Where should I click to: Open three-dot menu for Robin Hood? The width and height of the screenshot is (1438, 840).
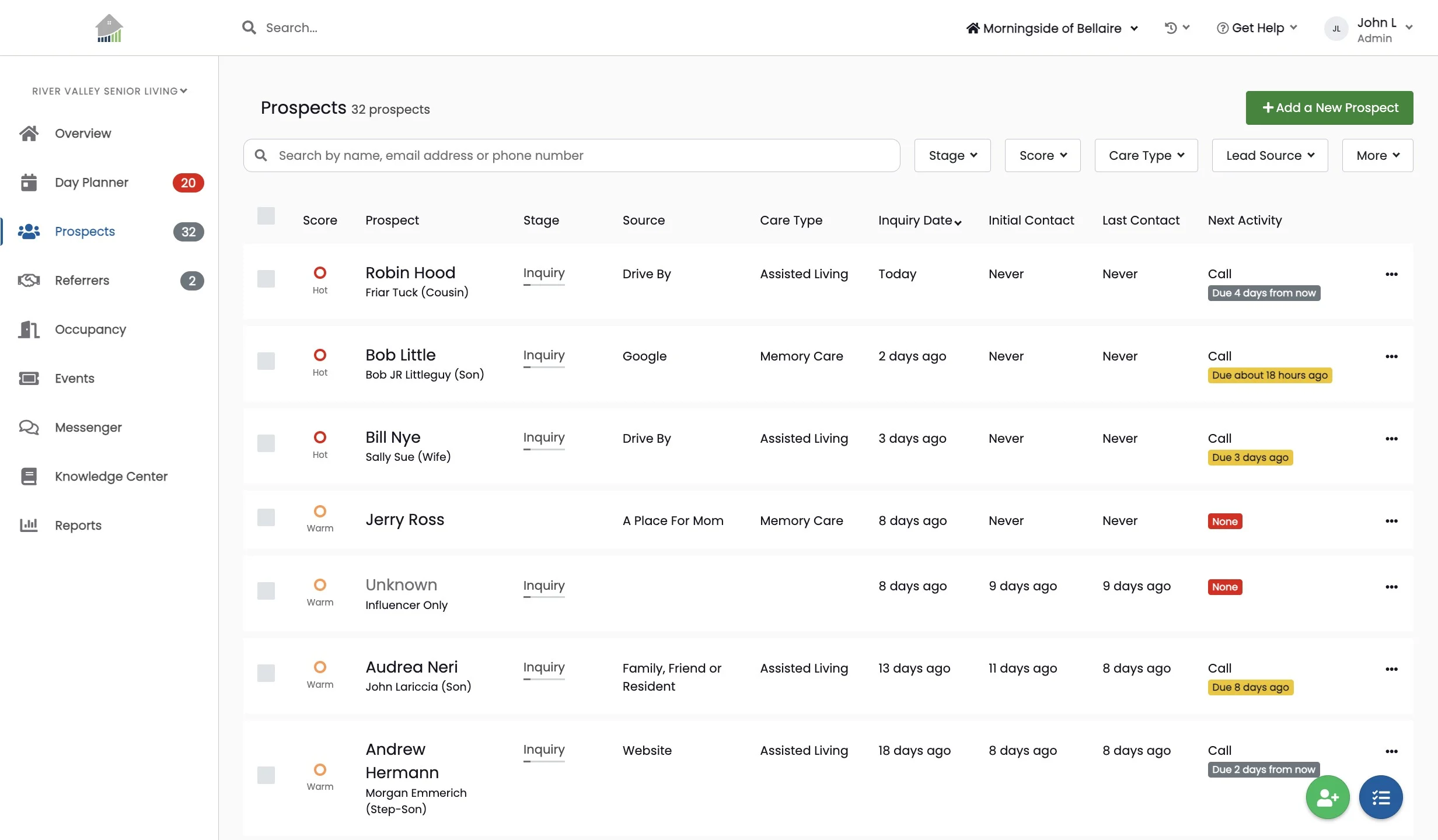1391,274
